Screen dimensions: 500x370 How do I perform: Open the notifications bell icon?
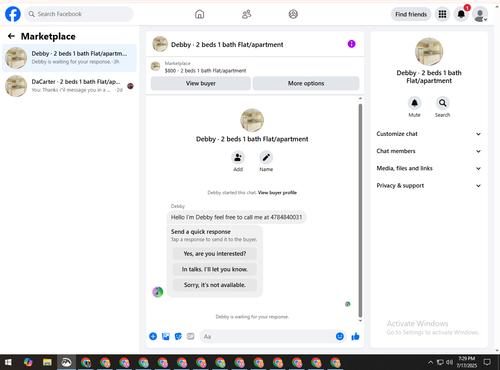pyautogui.click(x=461, y=14)
